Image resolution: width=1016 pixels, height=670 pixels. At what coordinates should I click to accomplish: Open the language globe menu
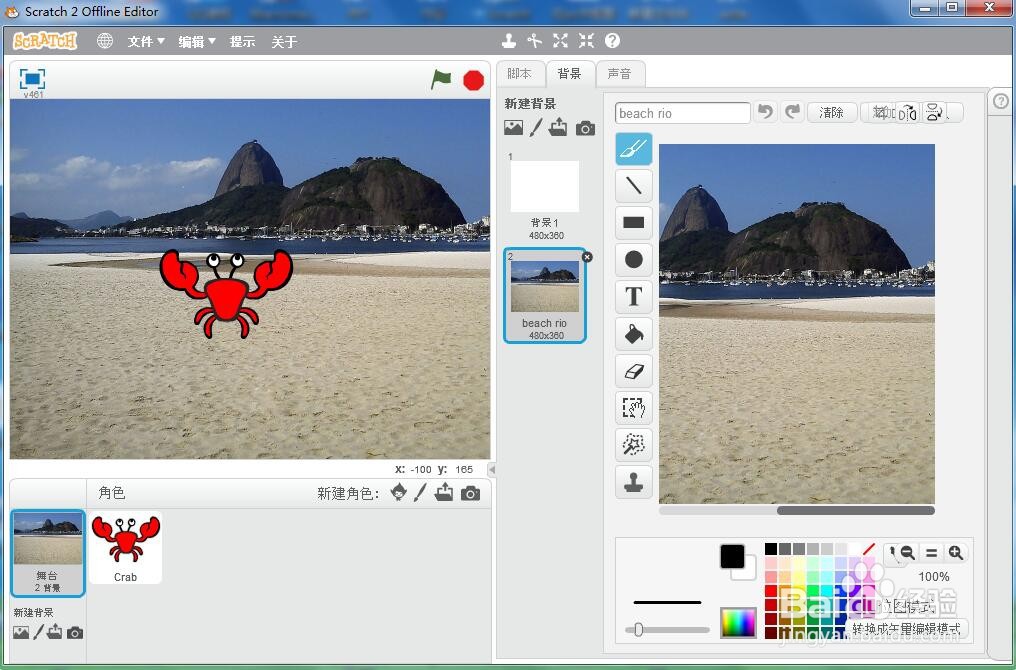[x=105, y=41]
